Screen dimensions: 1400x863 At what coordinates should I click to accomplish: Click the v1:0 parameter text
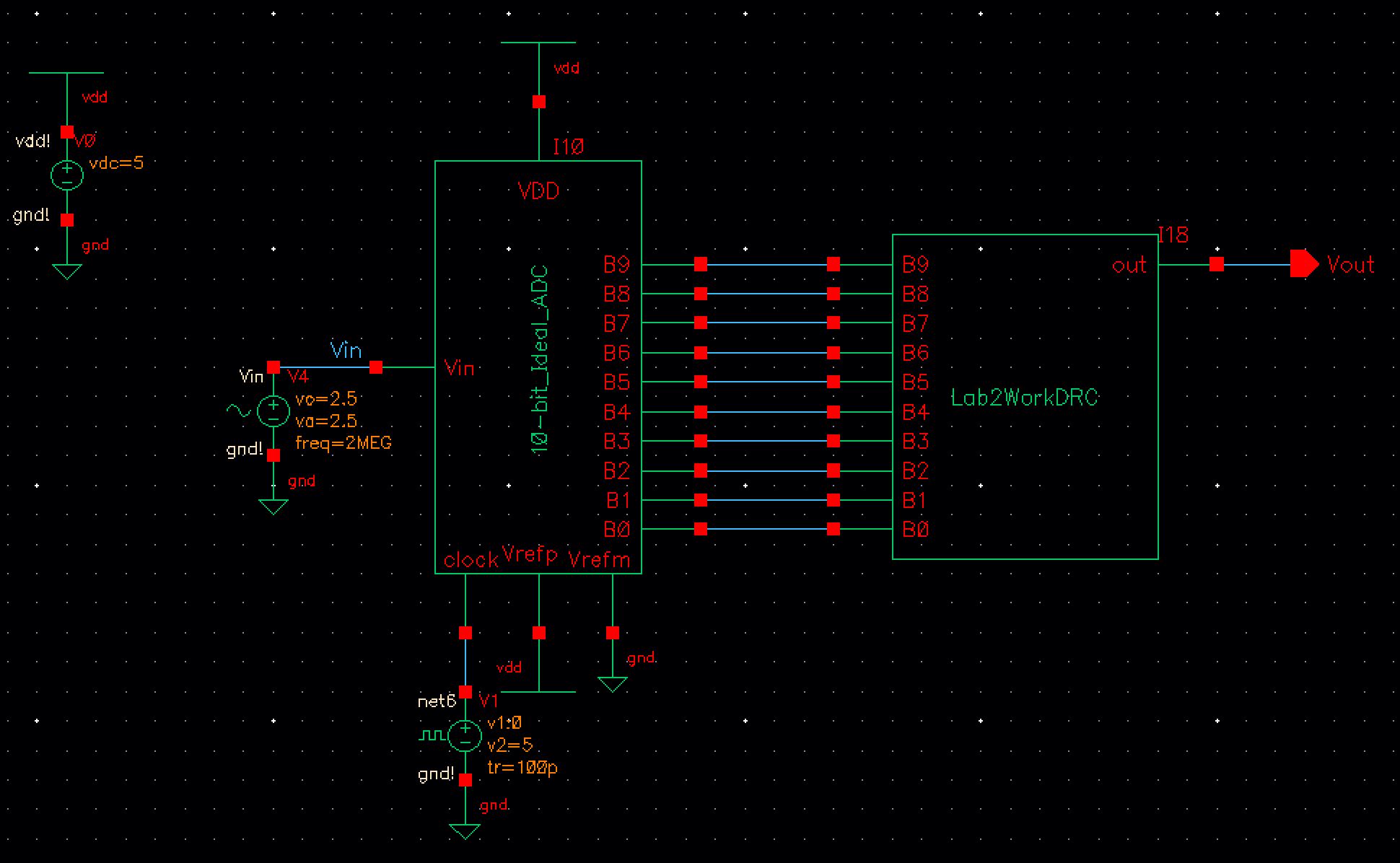504,723
